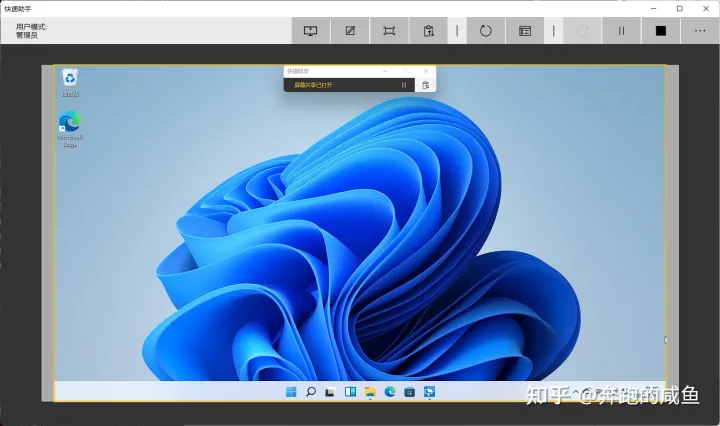Maximize the main Quick Assist window
Screen dimensions: 720x426
click(x=680, y=9)
